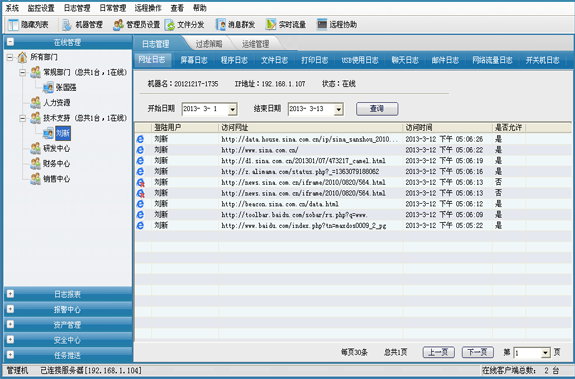This screenshot has height=379, width=575.
Task: Click the computer icon next to 张国强
Action: (48, 88)
